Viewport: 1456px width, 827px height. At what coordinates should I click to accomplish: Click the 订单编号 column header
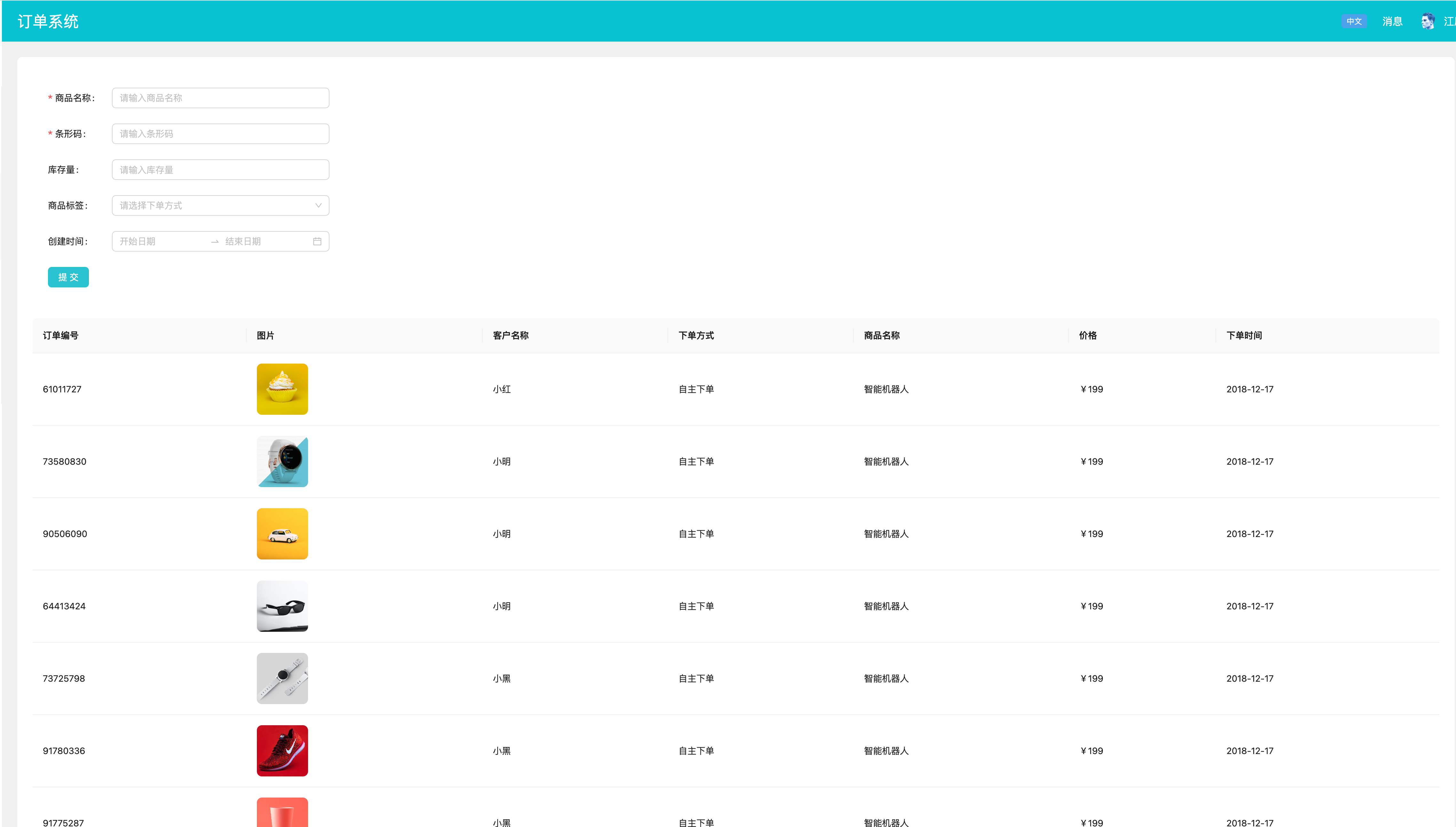coord(61,336)
